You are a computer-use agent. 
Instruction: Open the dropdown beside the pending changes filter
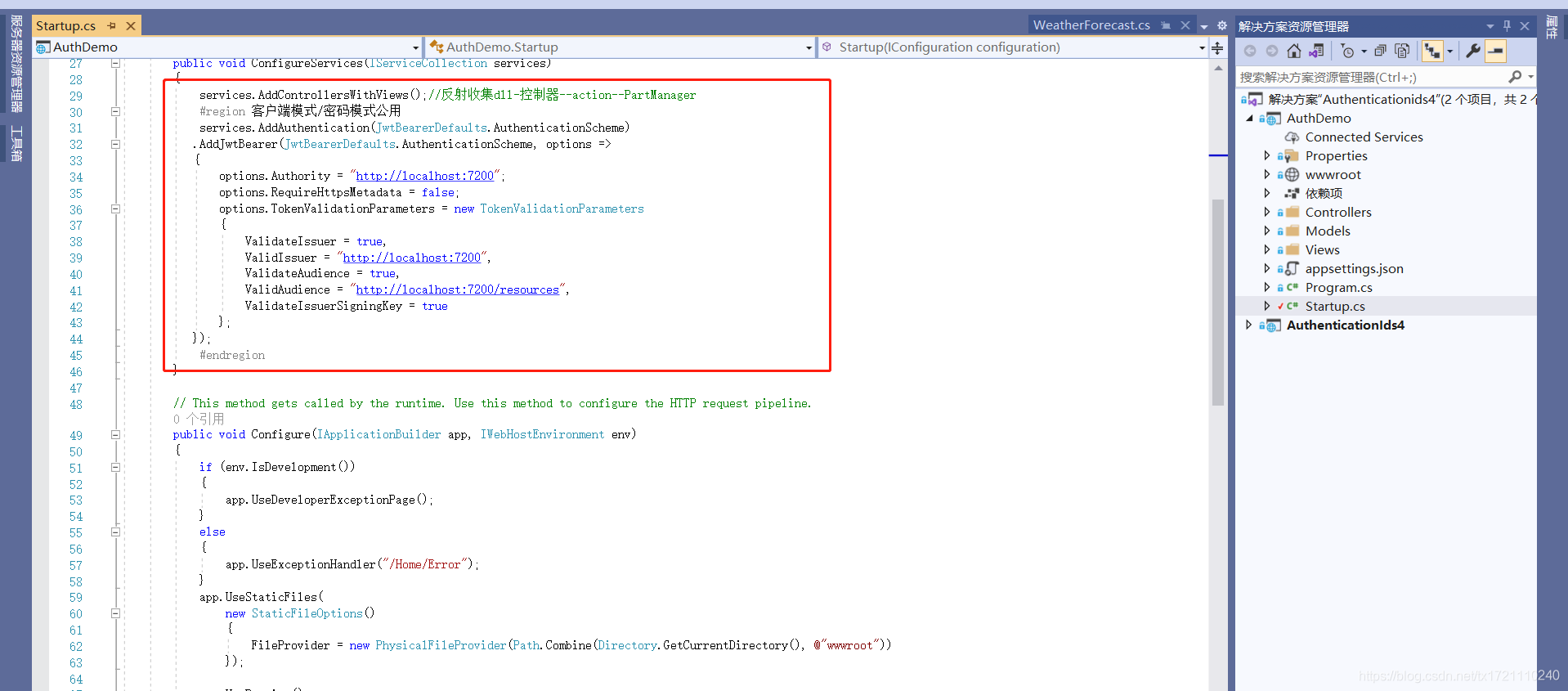1364,52
